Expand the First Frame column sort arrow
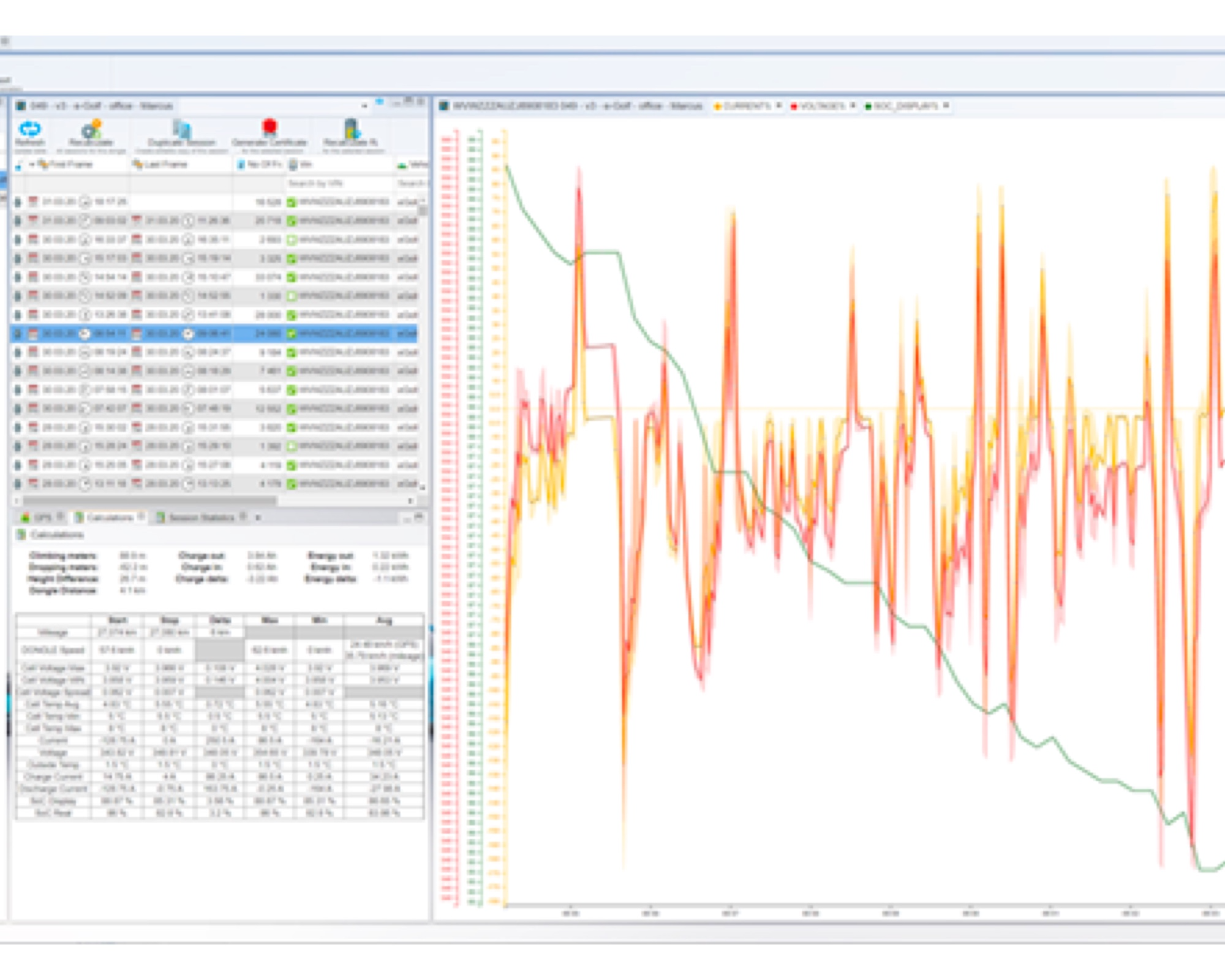This screenshot has height=980, width=1225. (32, 164)
